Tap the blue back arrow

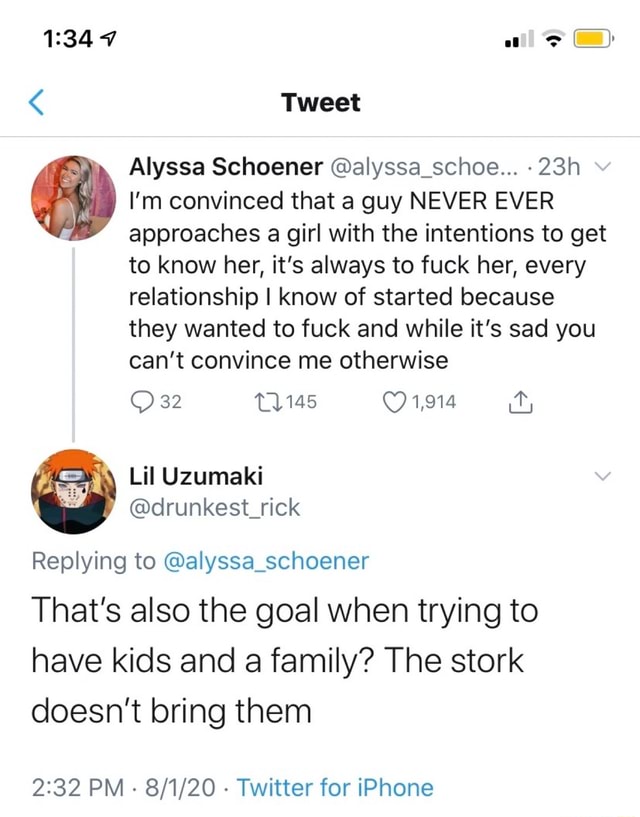coord(37,102)
